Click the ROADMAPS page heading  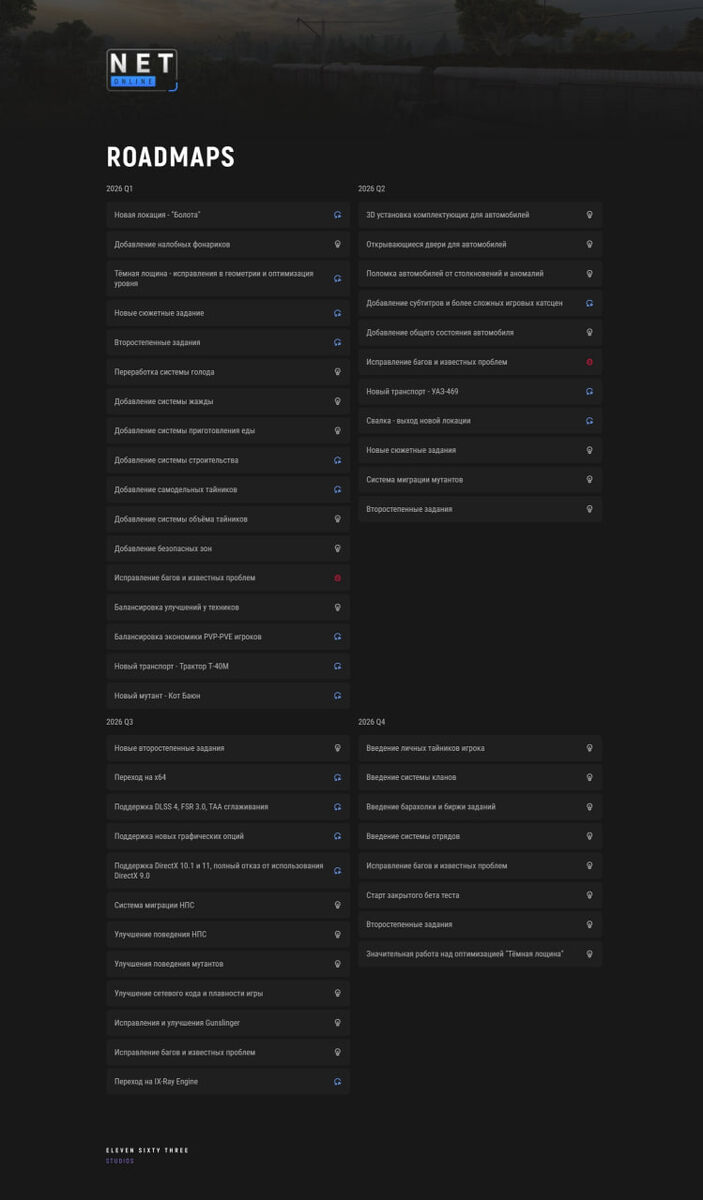click(171, 157)
